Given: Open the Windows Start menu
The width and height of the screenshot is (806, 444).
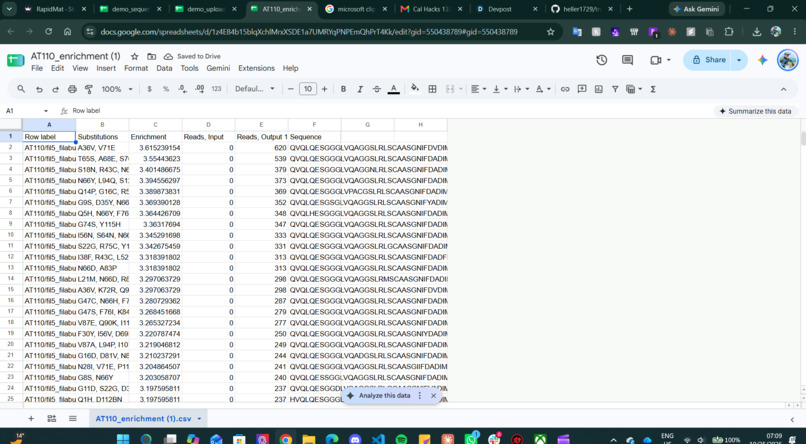Looking at the screenshot, I should coord(123,439).
